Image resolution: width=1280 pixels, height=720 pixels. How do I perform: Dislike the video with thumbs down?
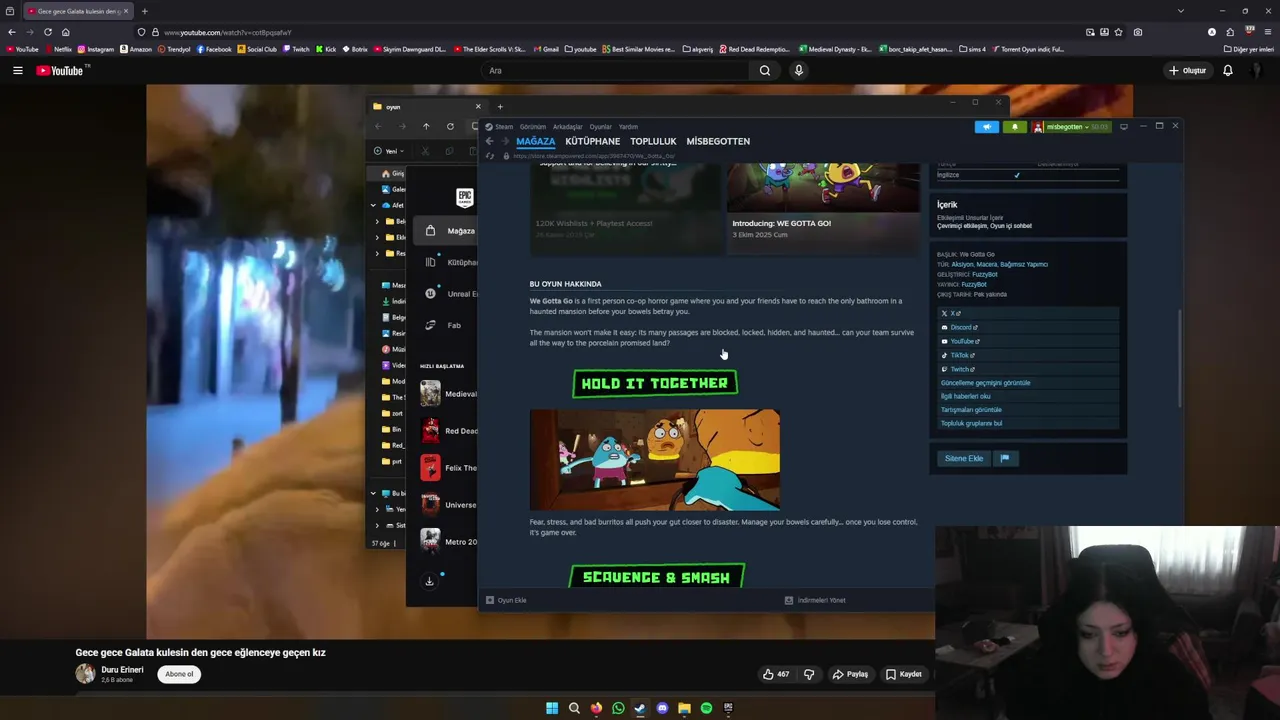click(x=809, y=674)
